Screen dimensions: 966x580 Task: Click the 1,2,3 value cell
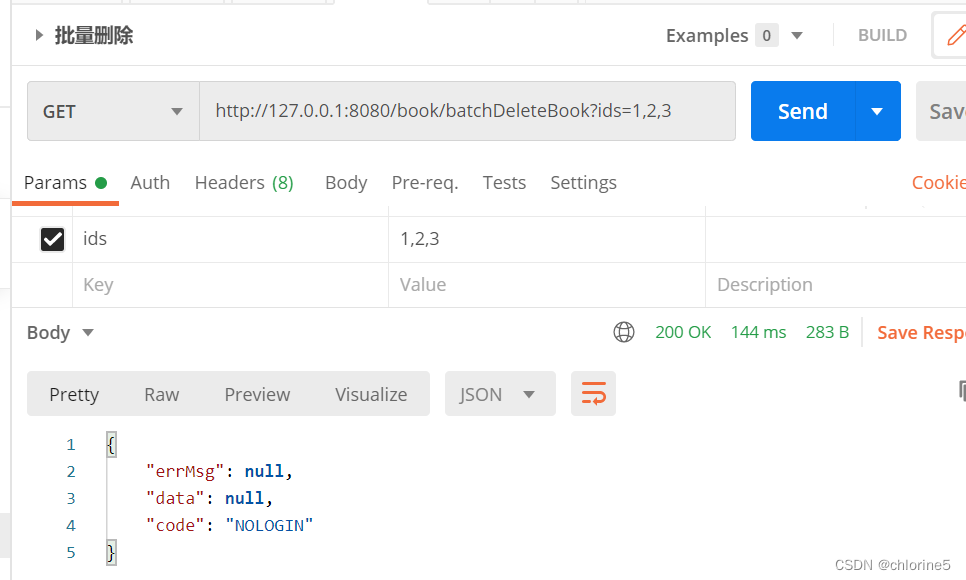click(x=547, y=239)
